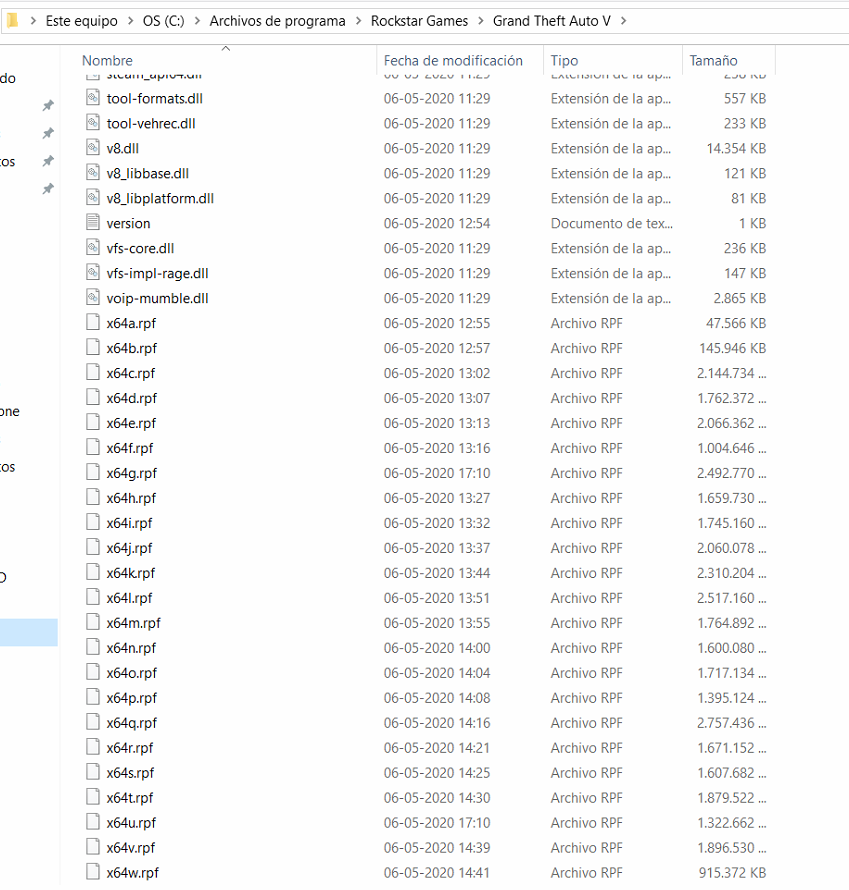
Task: Click the file name x64u.rpf
Action: [131, 823]
